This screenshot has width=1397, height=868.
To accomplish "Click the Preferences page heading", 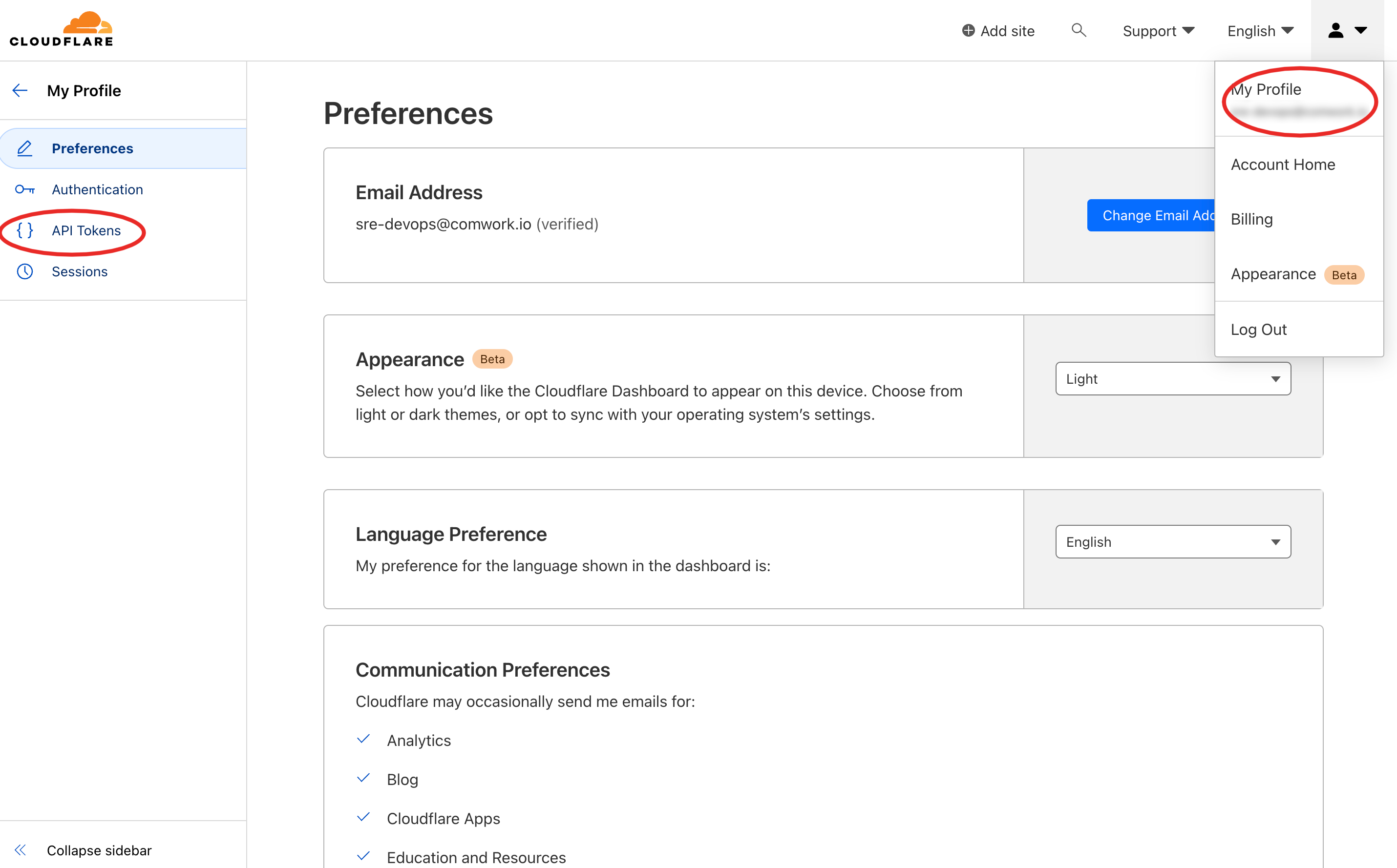I will pos(408,113).
